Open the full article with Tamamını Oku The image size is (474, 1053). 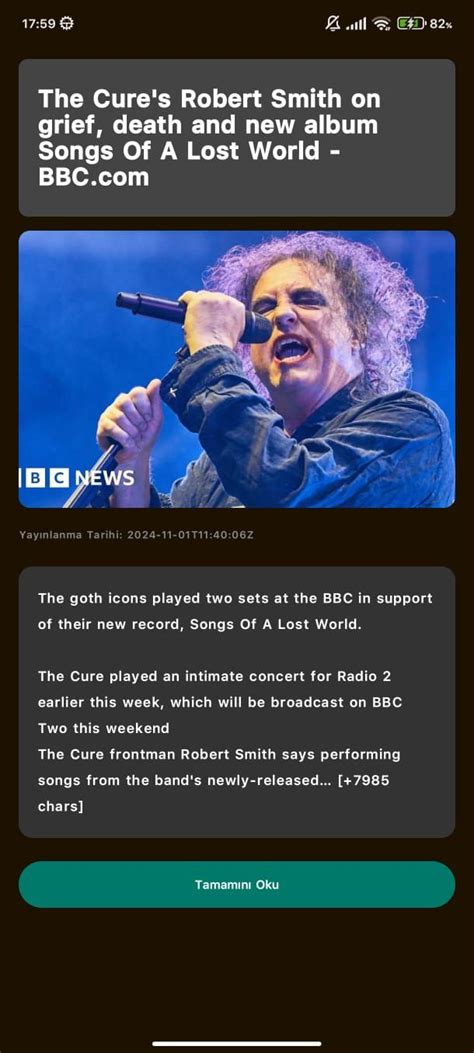[237, 884]
